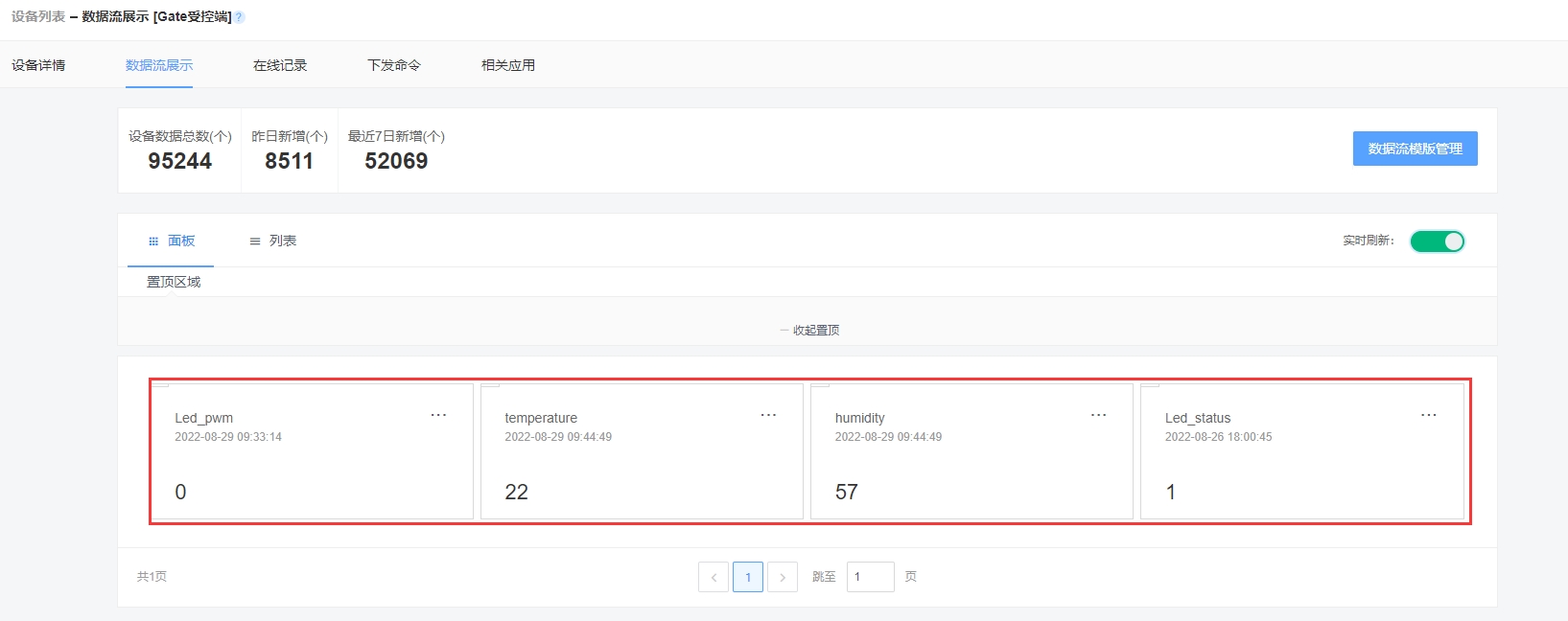Toggle the 实时刷新 switch off
This screenshot has width=1568, height=621.
(1437, 241)
